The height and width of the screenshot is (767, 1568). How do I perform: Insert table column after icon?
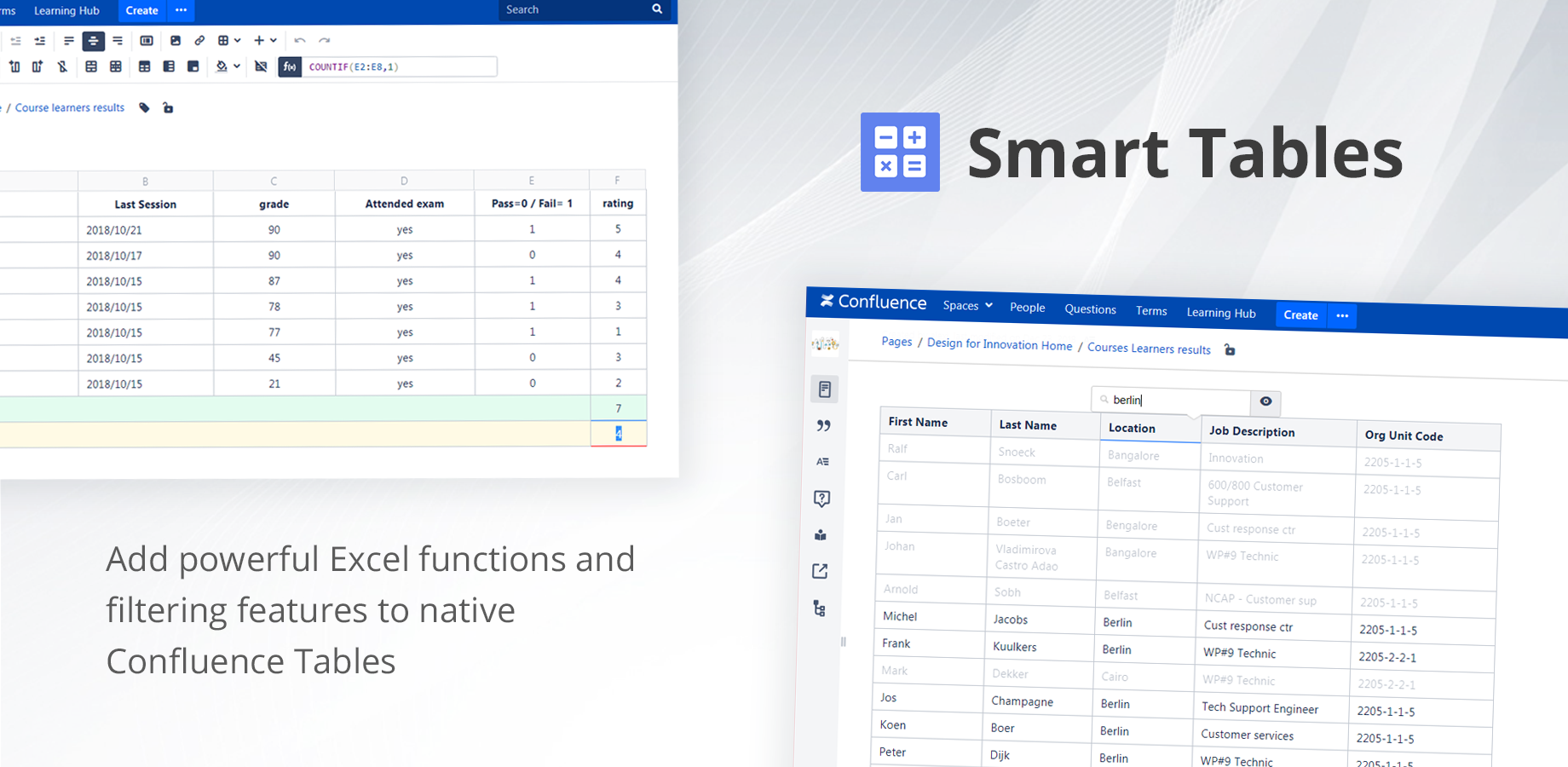(x=37, y=66)
